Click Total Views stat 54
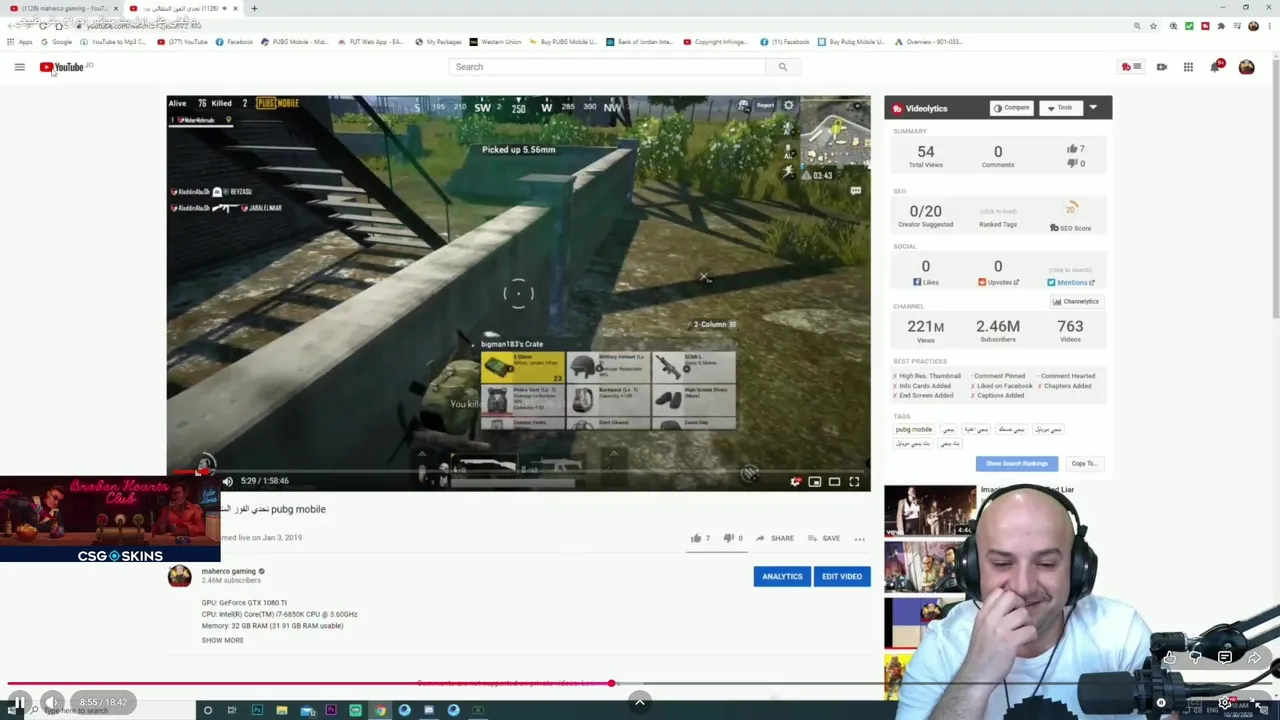Screen dimensions: 1280x720 click(925, 156)
